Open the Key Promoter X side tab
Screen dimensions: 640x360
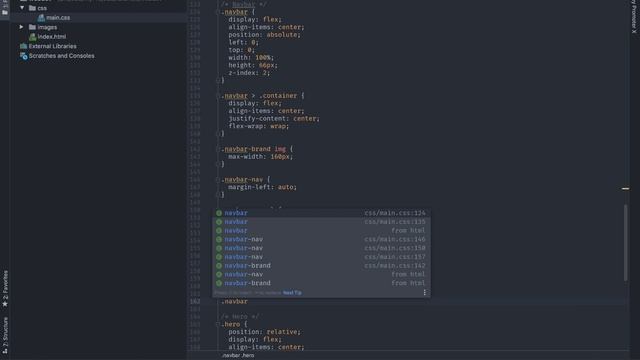(x=634, y=16)
